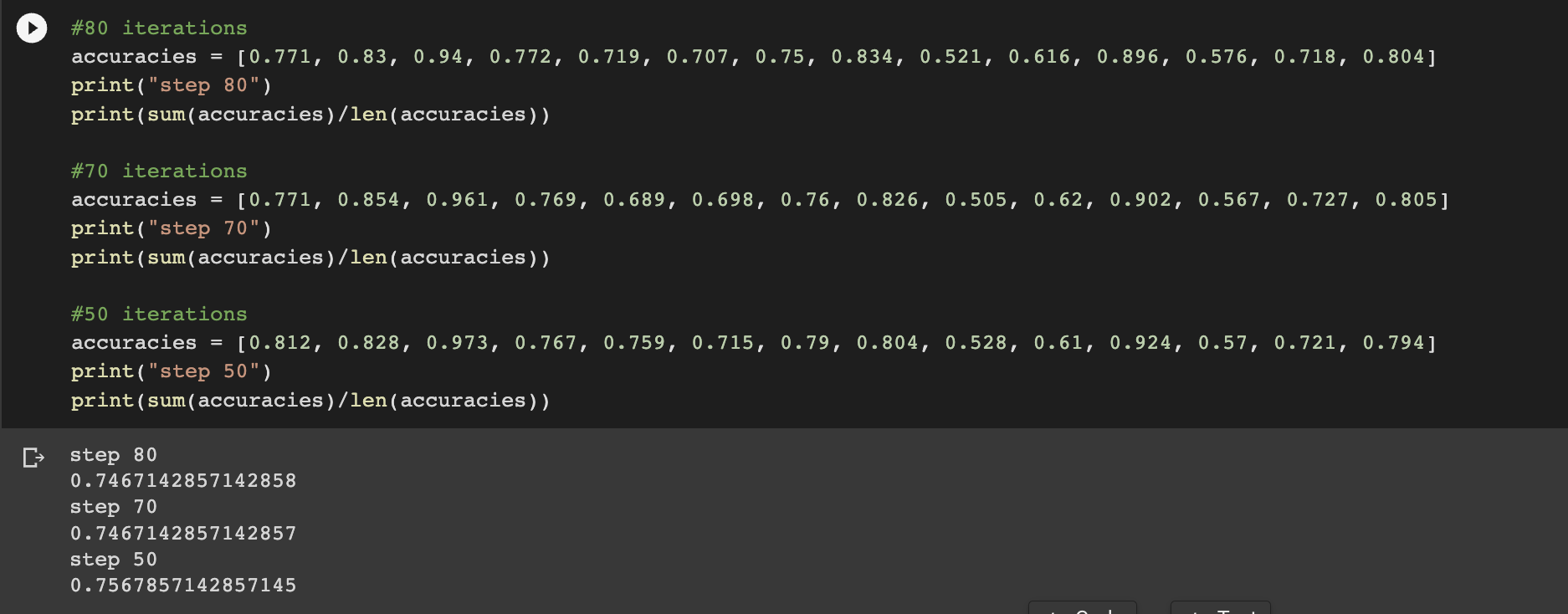
Task: Click the print("step 70") line
Action: 171,228
